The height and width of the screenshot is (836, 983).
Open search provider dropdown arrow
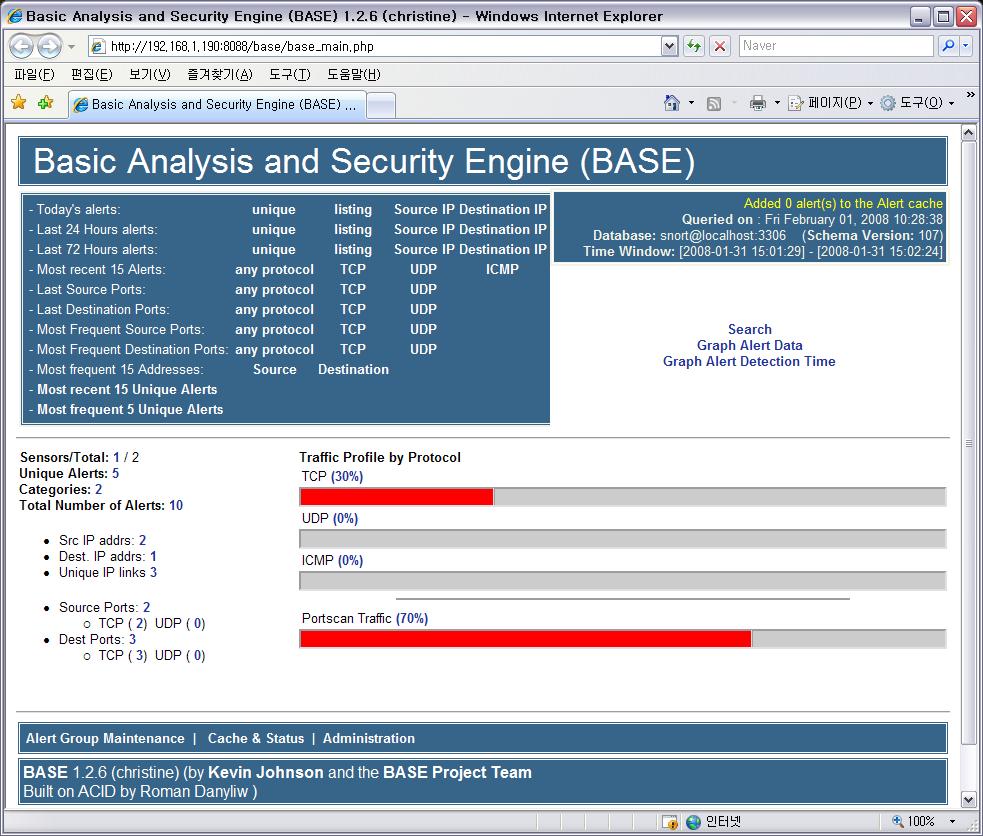(x=965, y=46)
